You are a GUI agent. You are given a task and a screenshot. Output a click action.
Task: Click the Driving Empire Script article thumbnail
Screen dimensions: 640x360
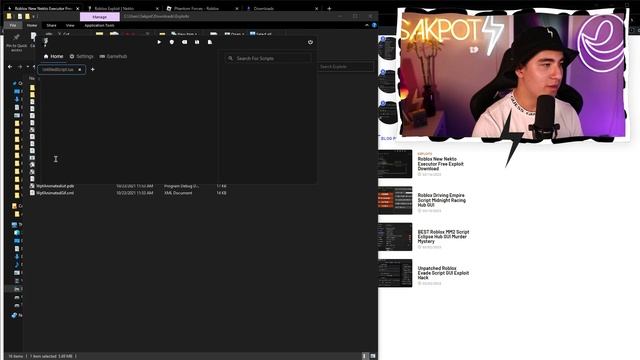[x=395, y=200]
